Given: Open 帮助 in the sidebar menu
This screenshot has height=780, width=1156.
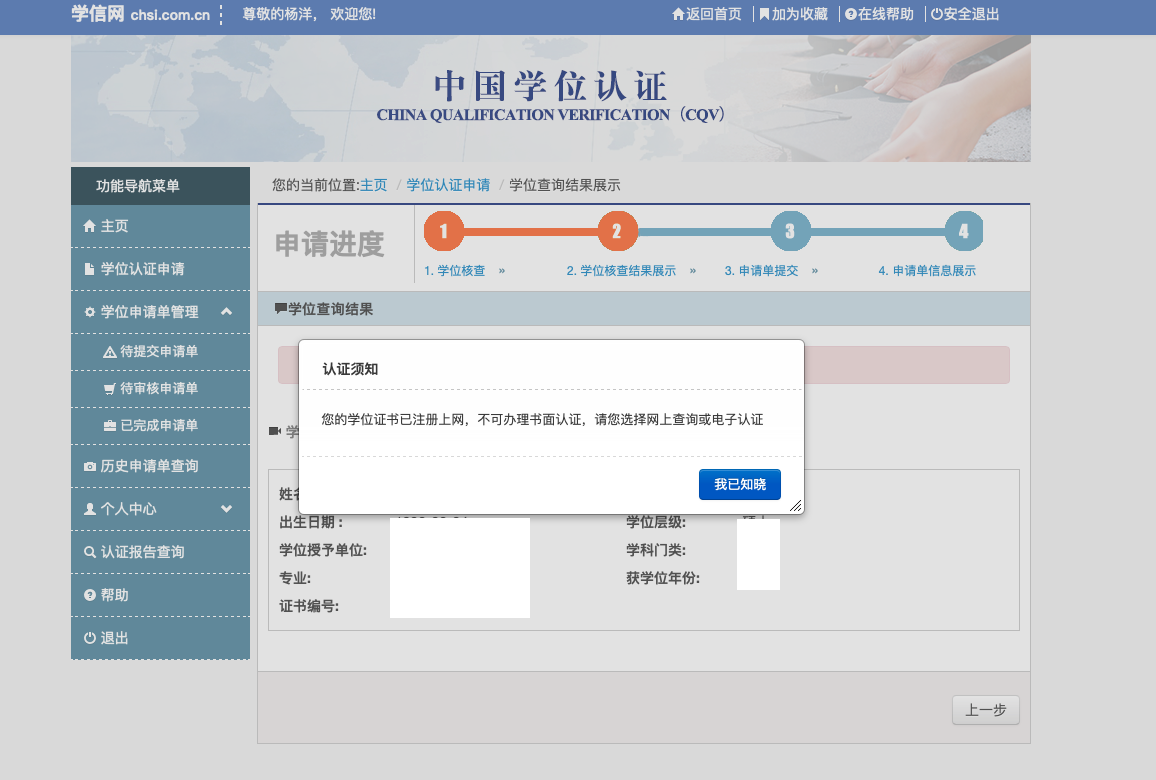Looking at the screenshot, I should pos(114,595).
